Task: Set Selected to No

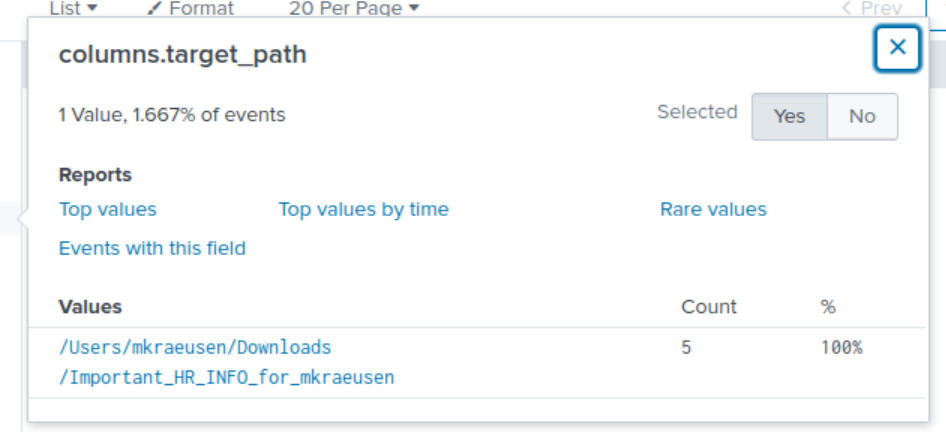Action: click(862, 116)
